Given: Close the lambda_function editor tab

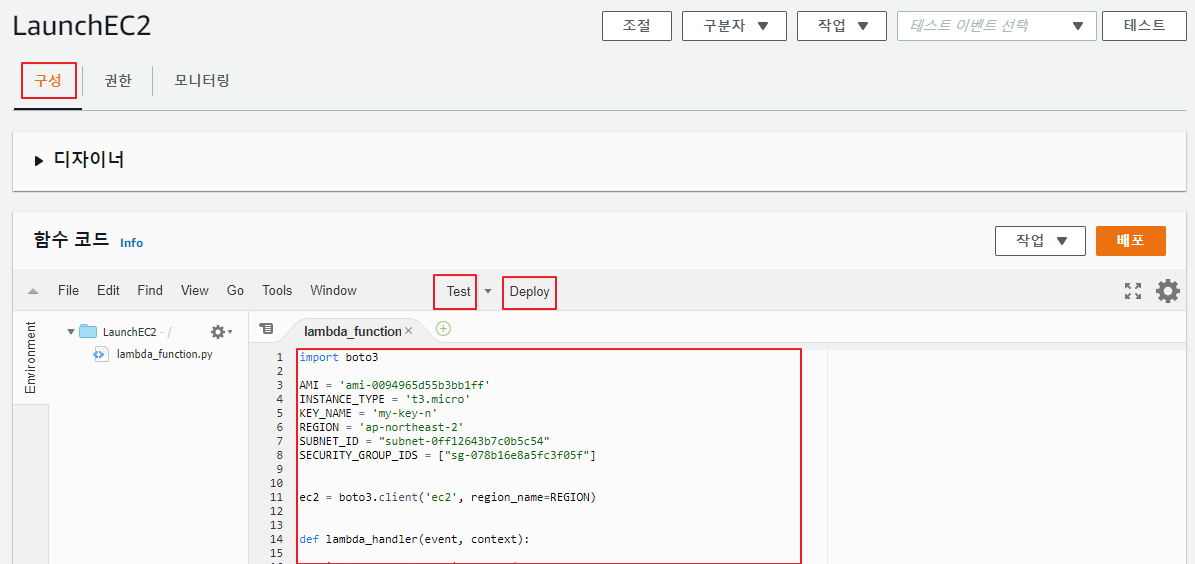Looking at the screenshot, I should coord(408,331).
